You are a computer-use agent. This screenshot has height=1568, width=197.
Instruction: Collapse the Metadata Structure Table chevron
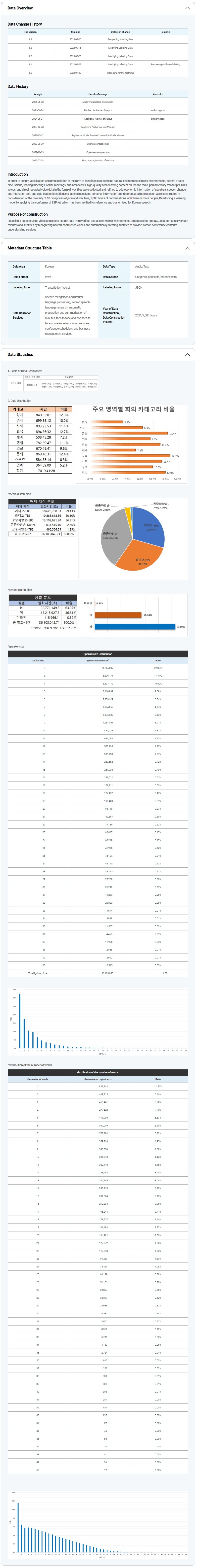(x=187, y=248)
